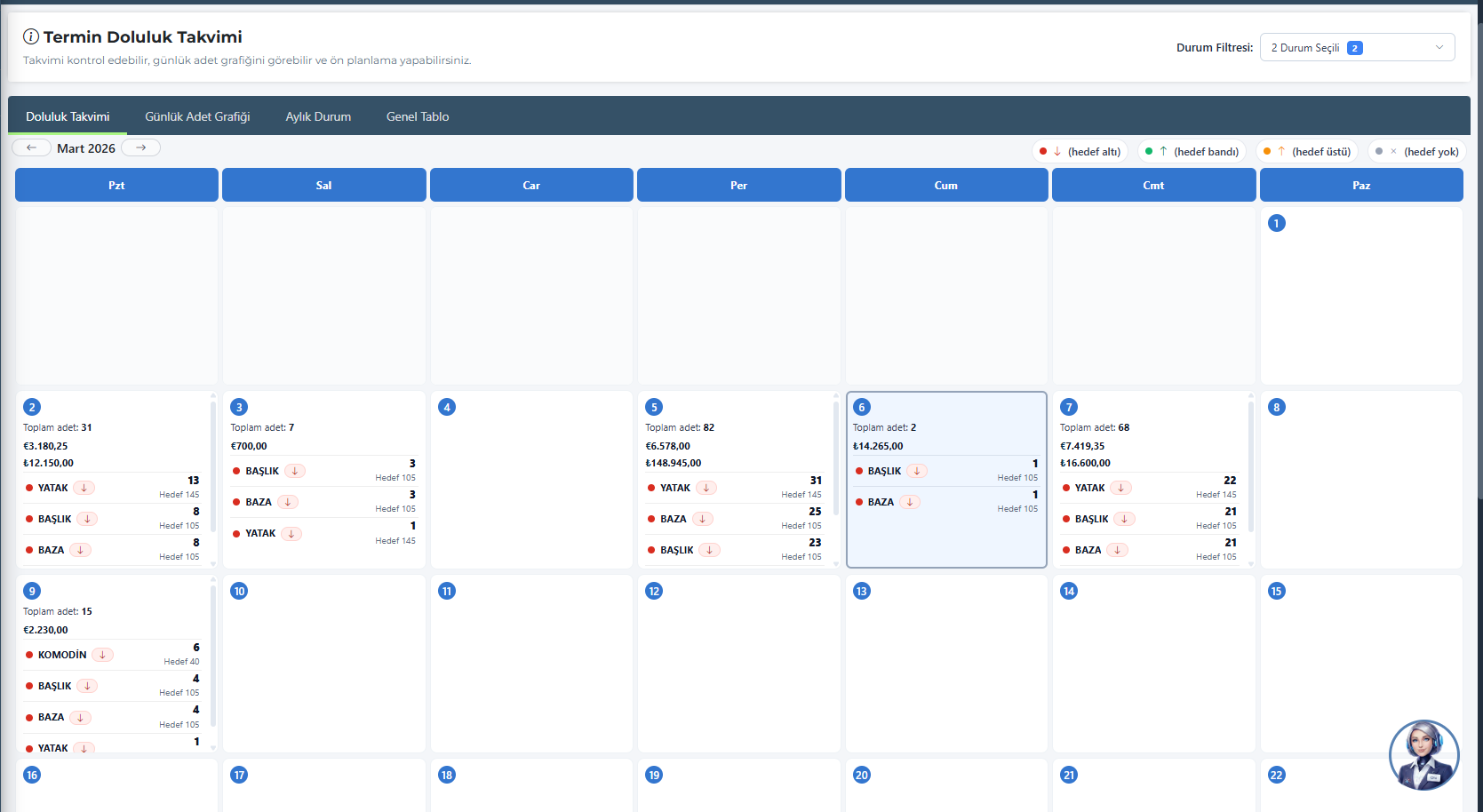
Task: Open the Durum Filtresi dropdown
Action: (x=1356, y=48)
